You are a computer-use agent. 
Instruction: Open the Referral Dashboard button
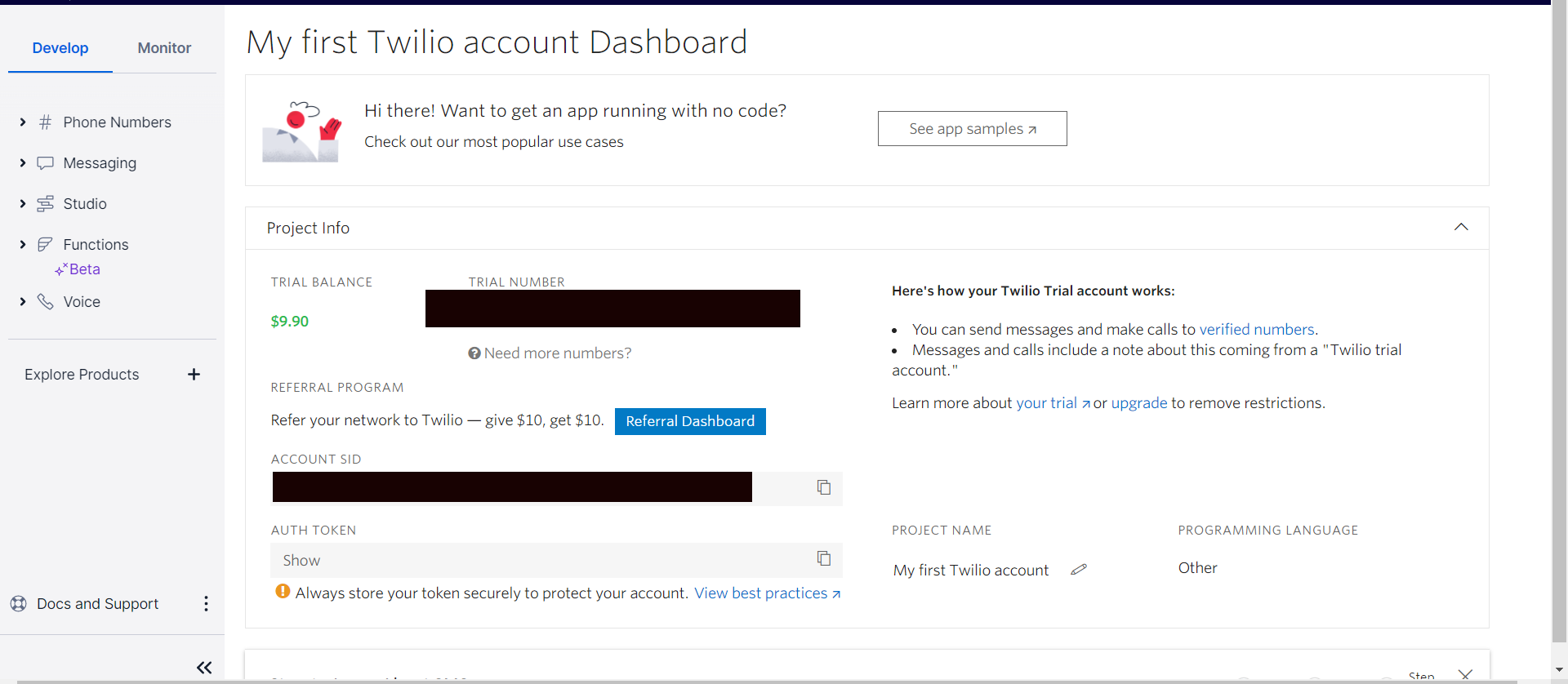tap(690, 421)
